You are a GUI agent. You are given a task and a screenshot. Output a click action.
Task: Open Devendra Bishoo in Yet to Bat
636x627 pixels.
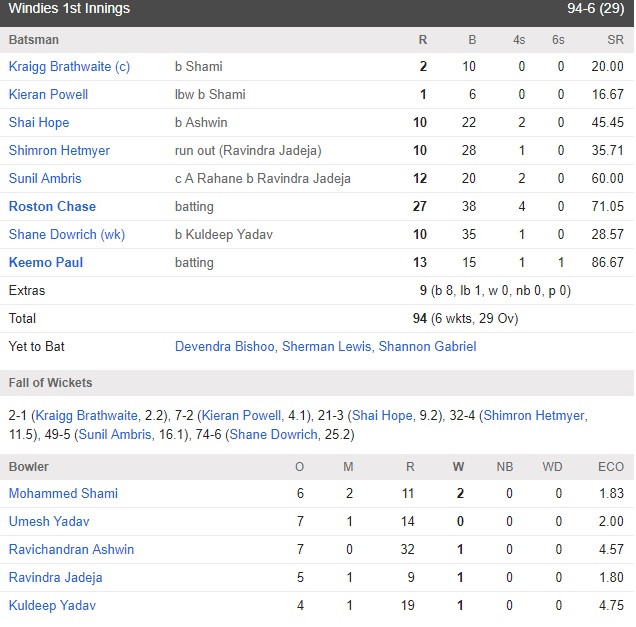225,346
